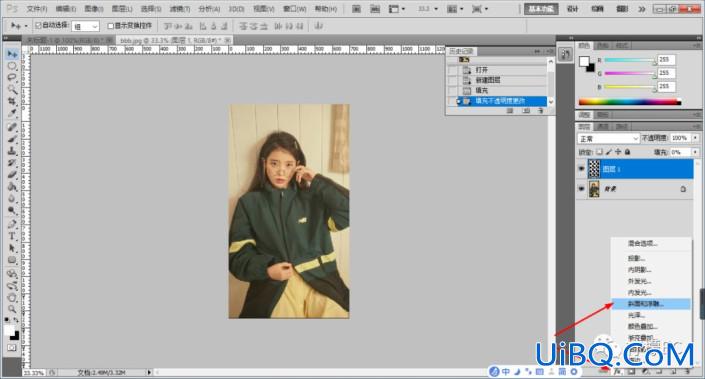
Task: Click the add layer mask icon
Action: tap(631, 372)
